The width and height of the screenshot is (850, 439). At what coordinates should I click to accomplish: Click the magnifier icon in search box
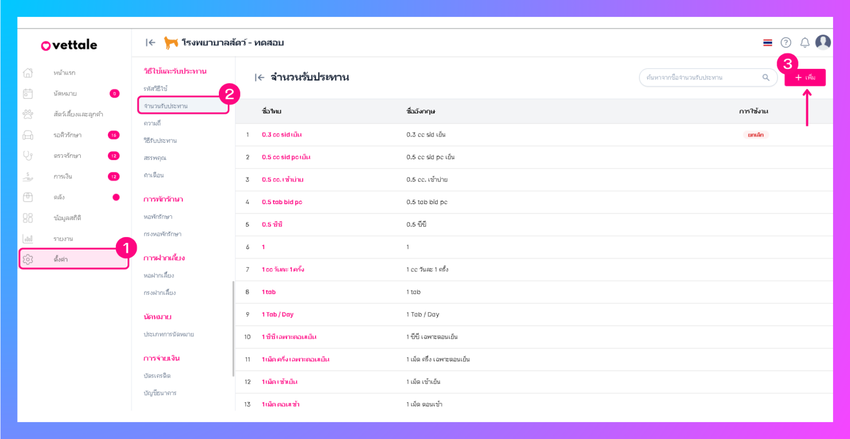coord(766,77)
